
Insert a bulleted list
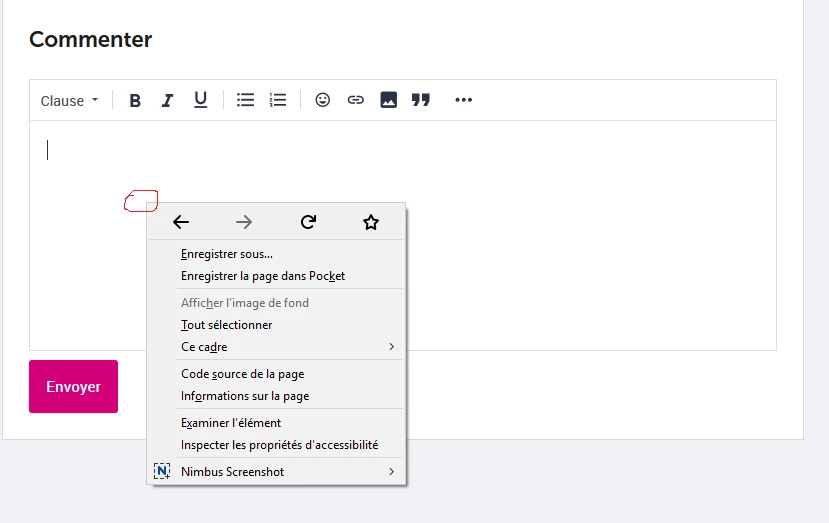245,100
